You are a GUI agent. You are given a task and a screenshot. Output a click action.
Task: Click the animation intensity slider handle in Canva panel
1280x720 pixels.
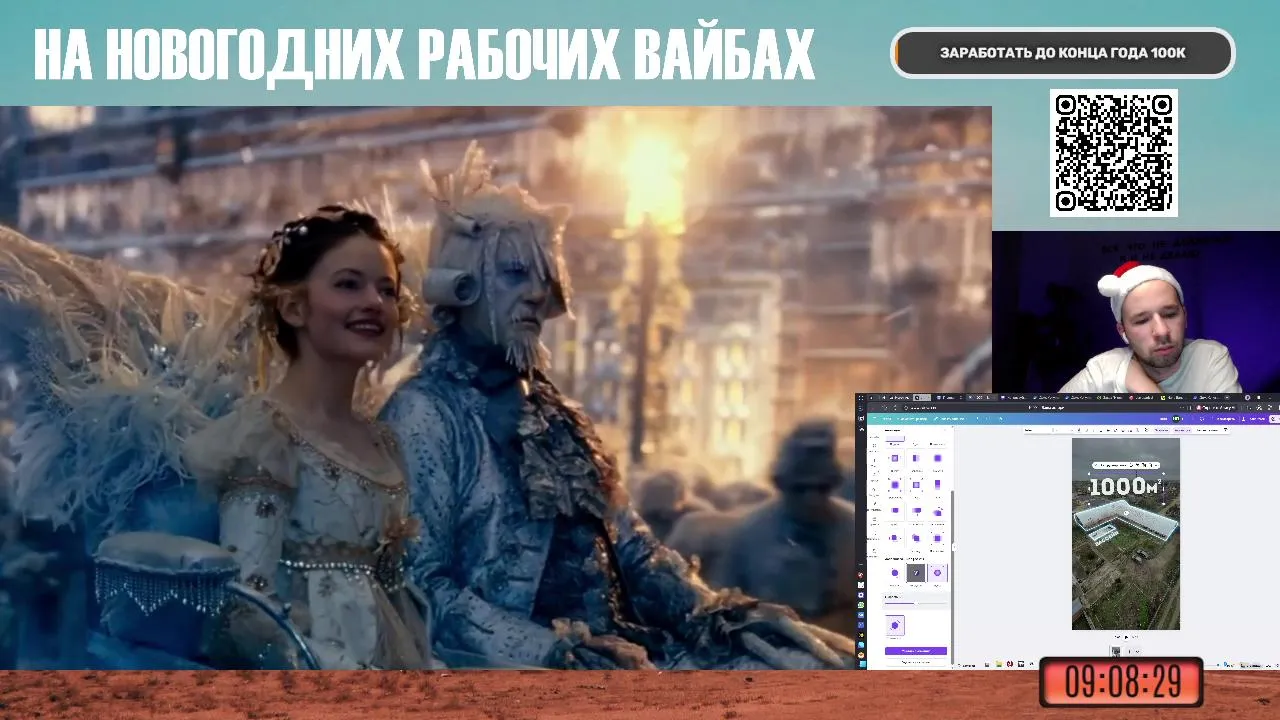pyautogui.click(x=915, y=603)
